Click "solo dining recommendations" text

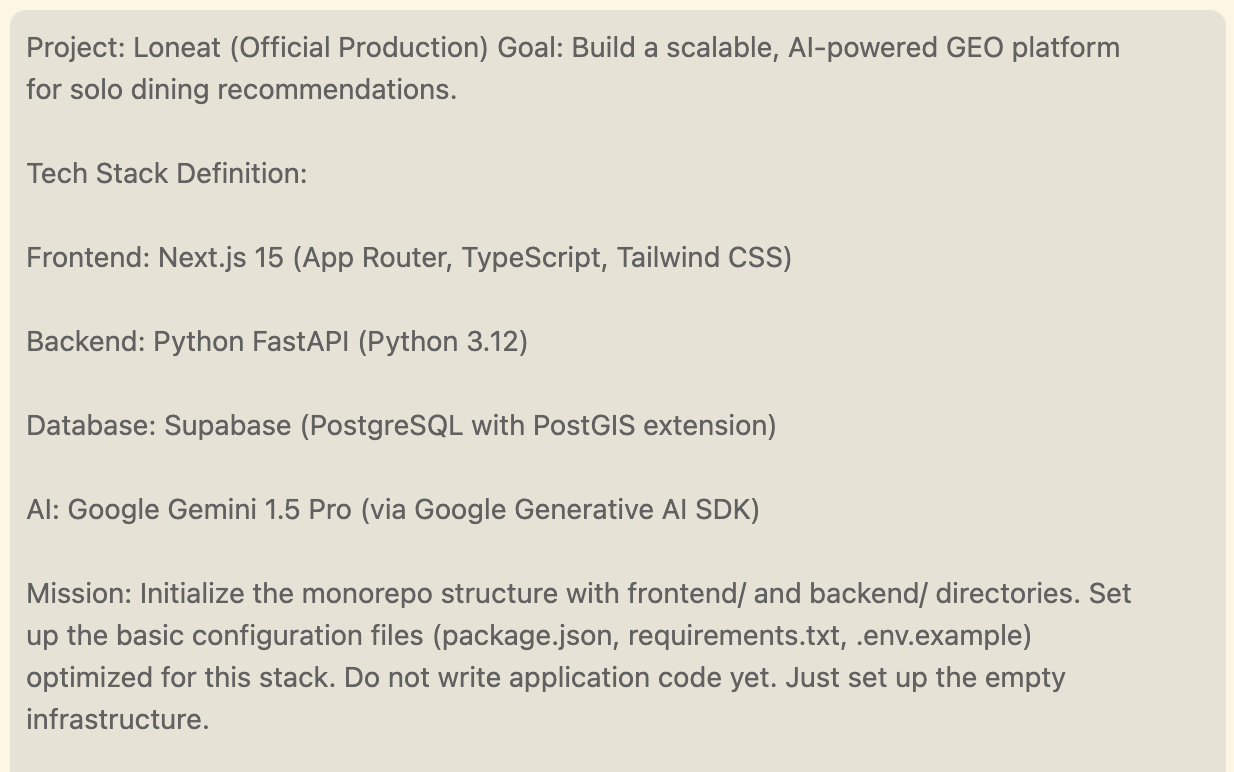260,90
